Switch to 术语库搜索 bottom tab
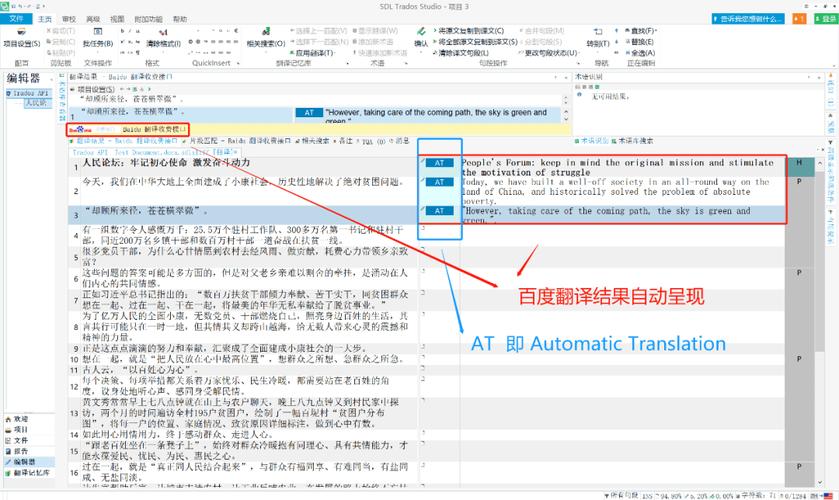 click(x=632, y=141)
